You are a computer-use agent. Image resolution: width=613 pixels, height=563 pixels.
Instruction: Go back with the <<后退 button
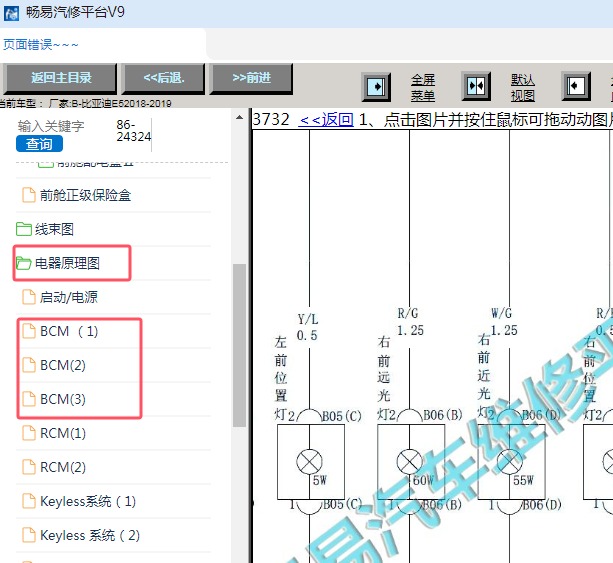(163, 78)
